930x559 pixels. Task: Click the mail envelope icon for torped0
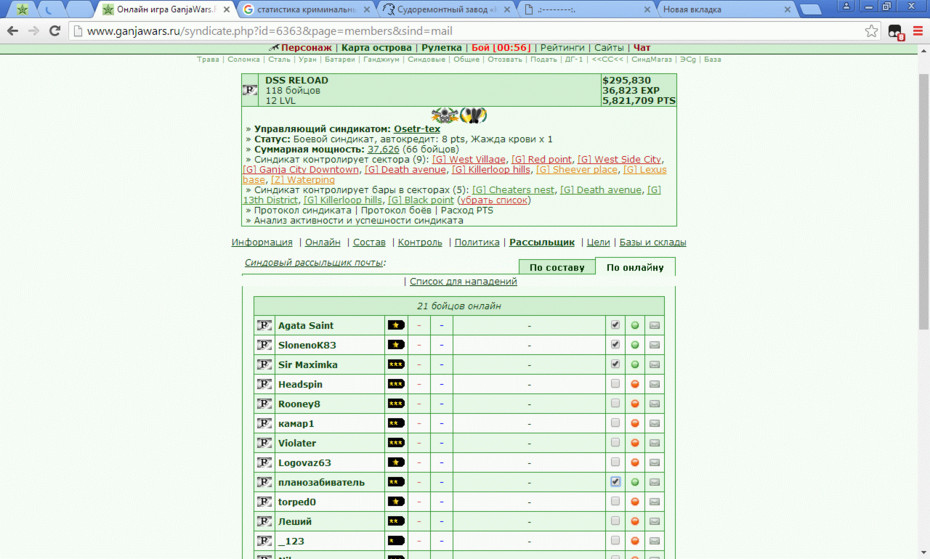point(654,501)
